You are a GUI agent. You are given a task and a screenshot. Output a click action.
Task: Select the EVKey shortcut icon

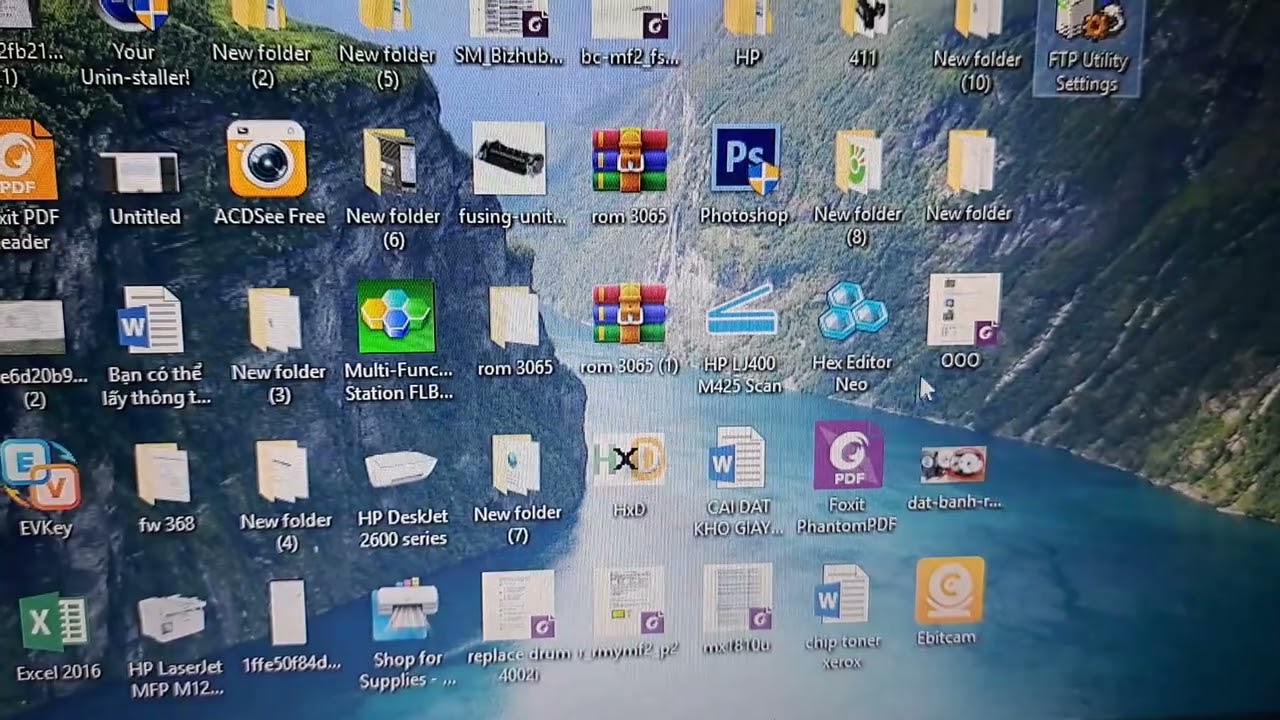point(40,475)
